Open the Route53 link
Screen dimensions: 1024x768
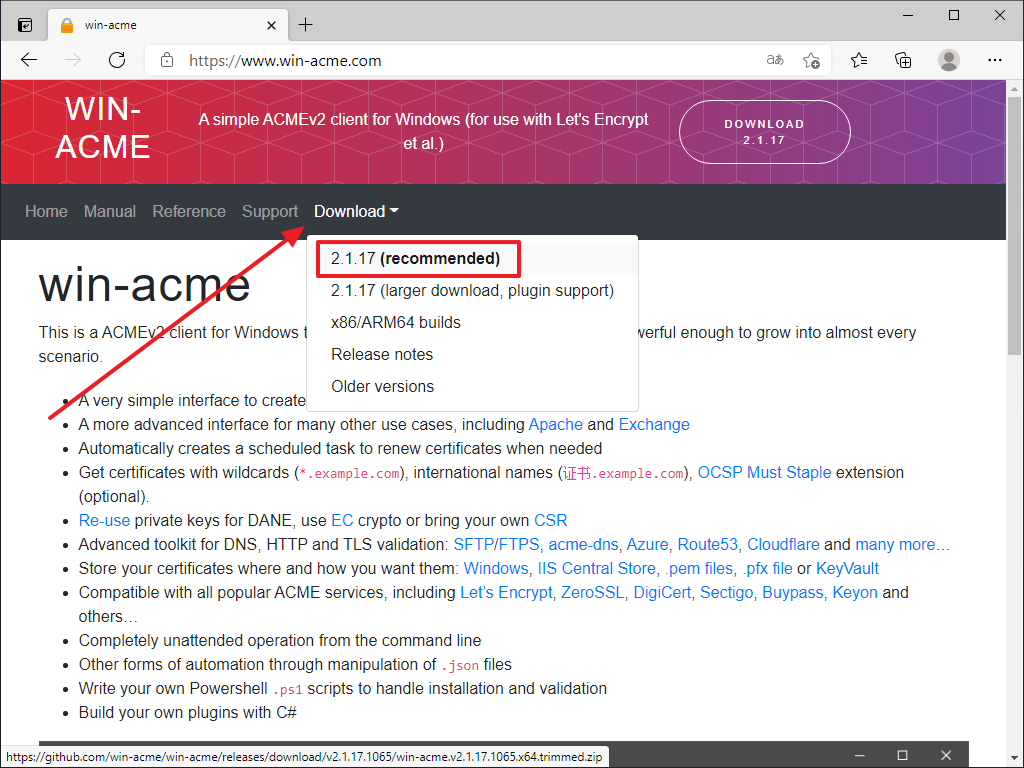[707, 545]
